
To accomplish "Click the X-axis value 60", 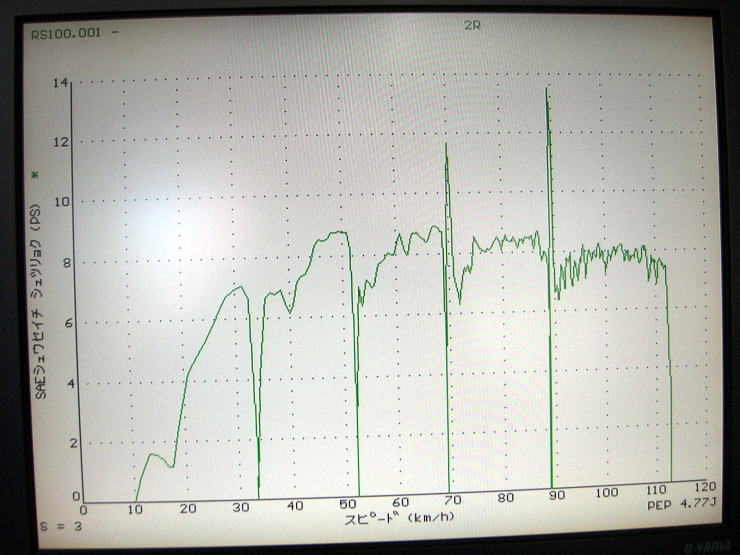I will (x=401, y=502).
